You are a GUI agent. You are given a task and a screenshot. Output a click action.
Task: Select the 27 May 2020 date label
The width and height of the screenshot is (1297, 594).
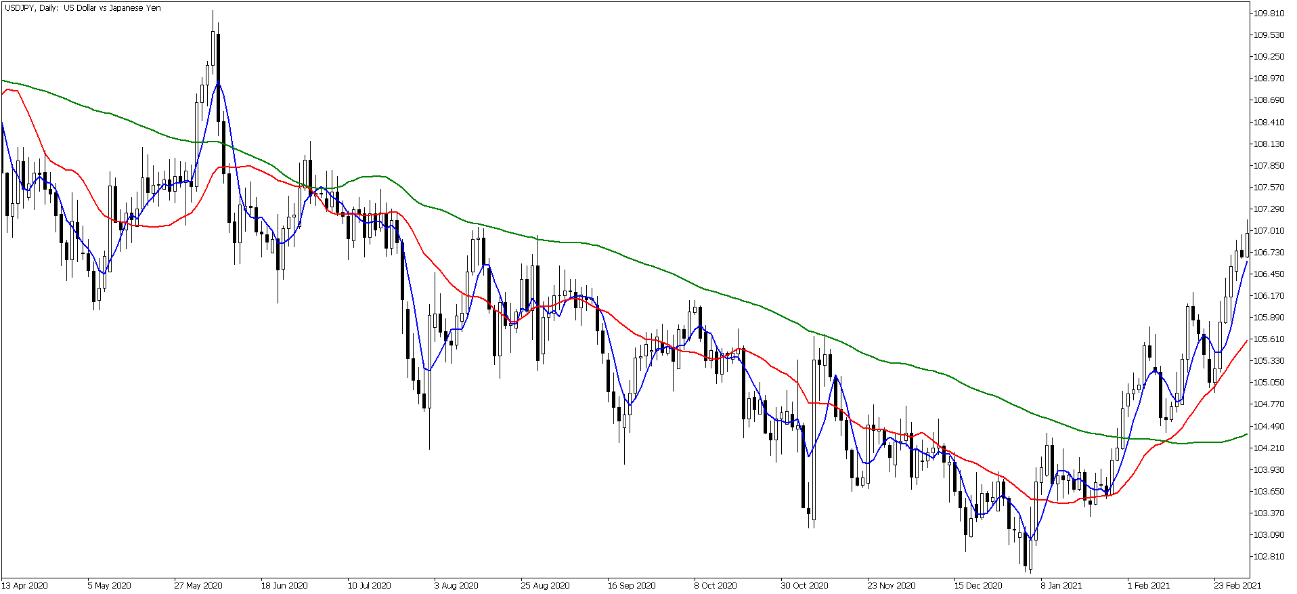(197, 584)
